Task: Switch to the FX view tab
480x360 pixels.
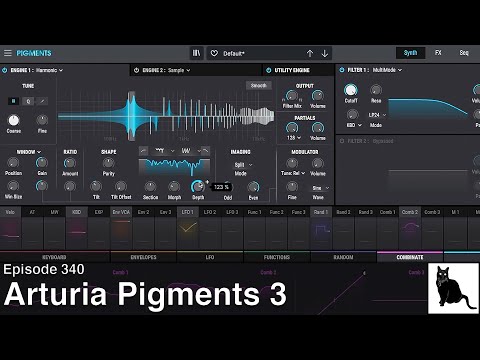Action: coord(438,53)
